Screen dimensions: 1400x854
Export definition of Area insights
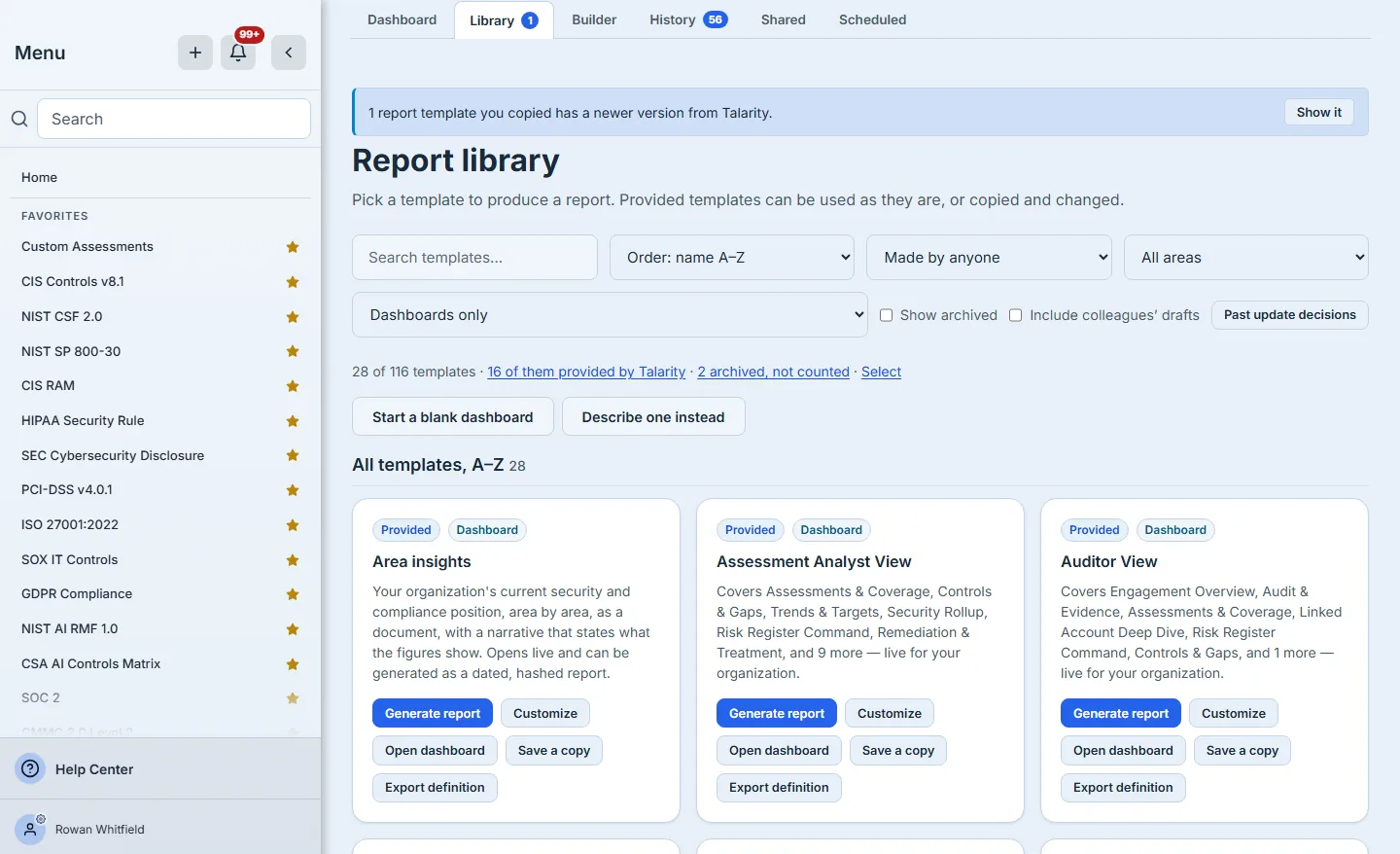pyautogui.click(x=435, y=787)
